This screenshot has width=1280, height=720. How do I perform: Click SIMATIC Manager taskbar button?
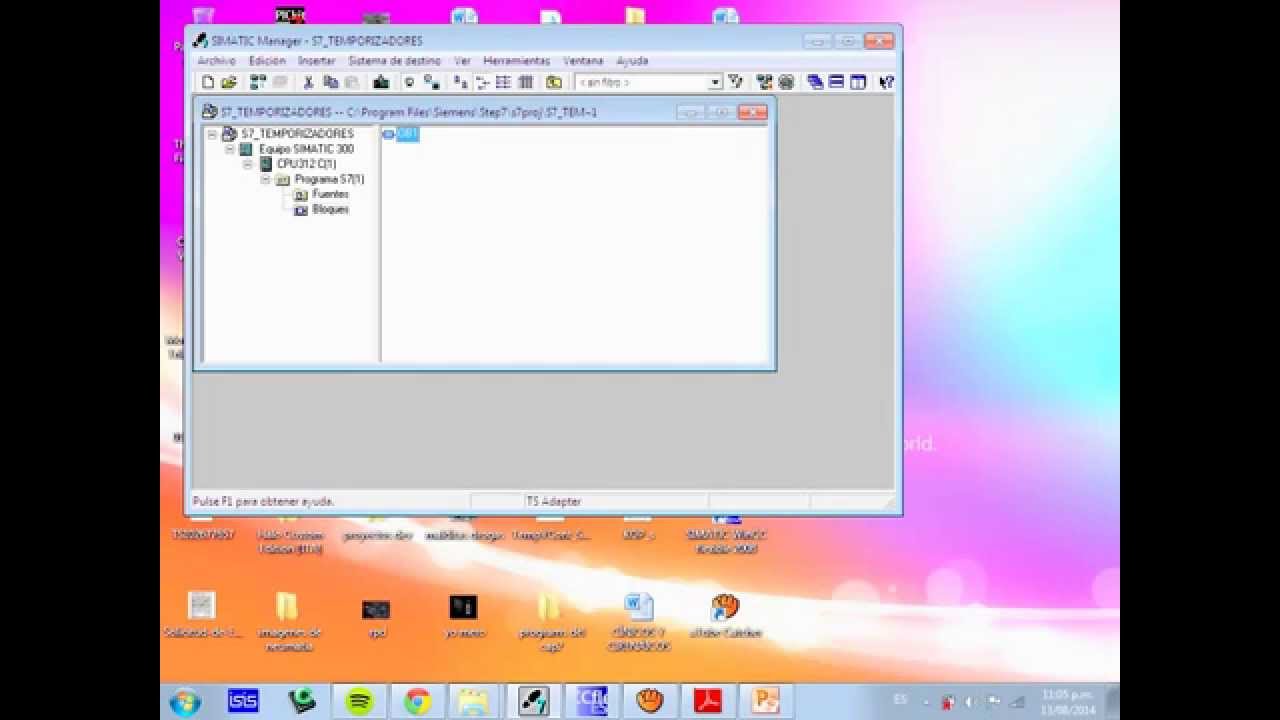click(533, 702)
